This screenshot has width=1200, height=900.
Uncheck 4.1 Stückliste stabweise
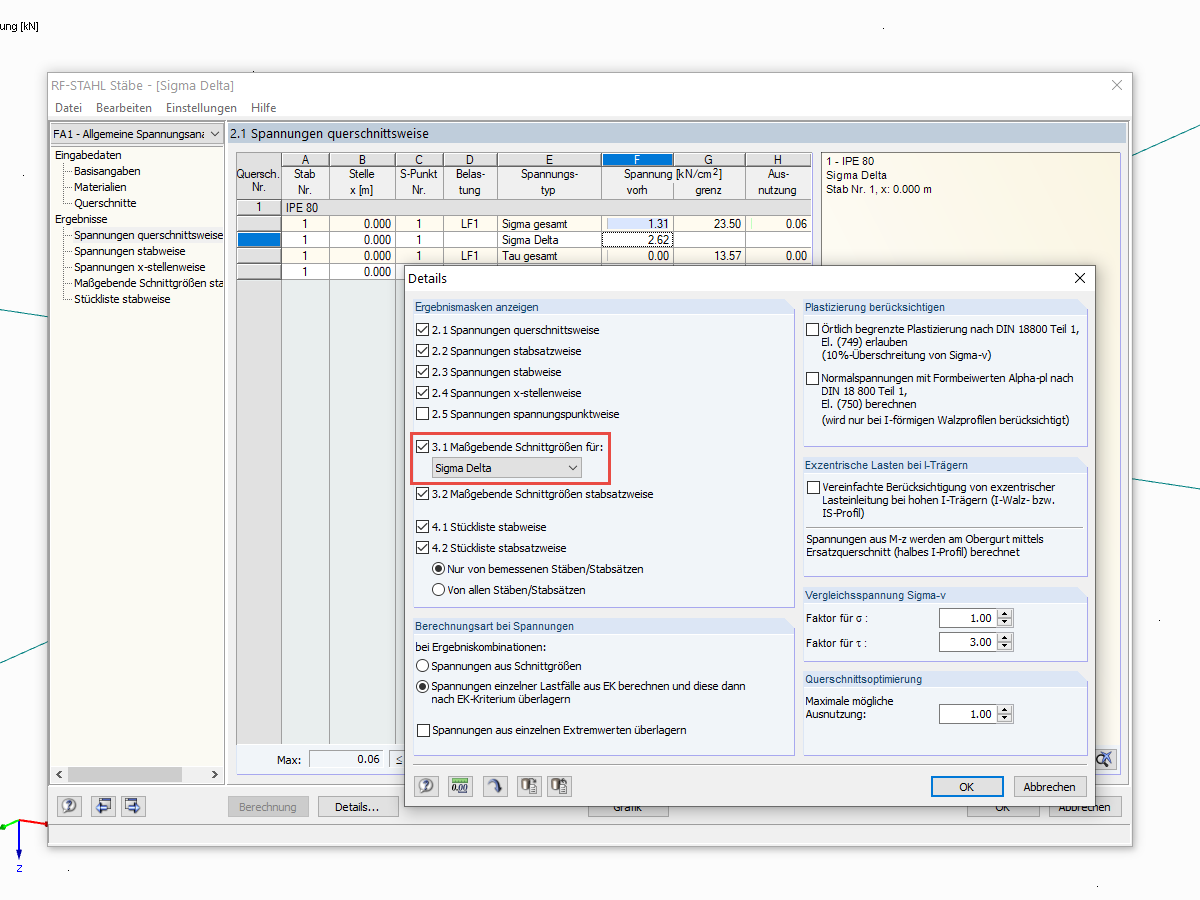(422, 527)
